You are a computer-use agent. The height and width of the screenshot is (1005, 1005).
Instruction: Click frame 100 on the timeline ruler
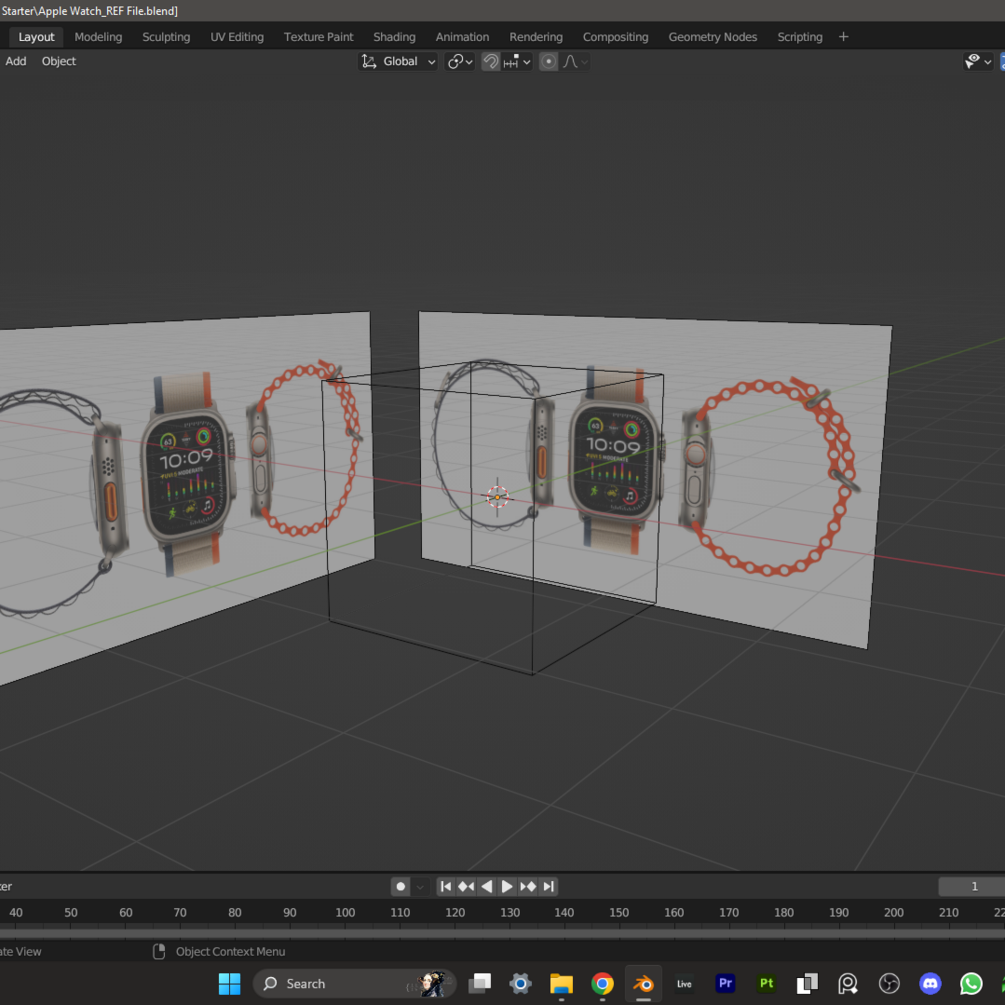click(x=345, y=912)
